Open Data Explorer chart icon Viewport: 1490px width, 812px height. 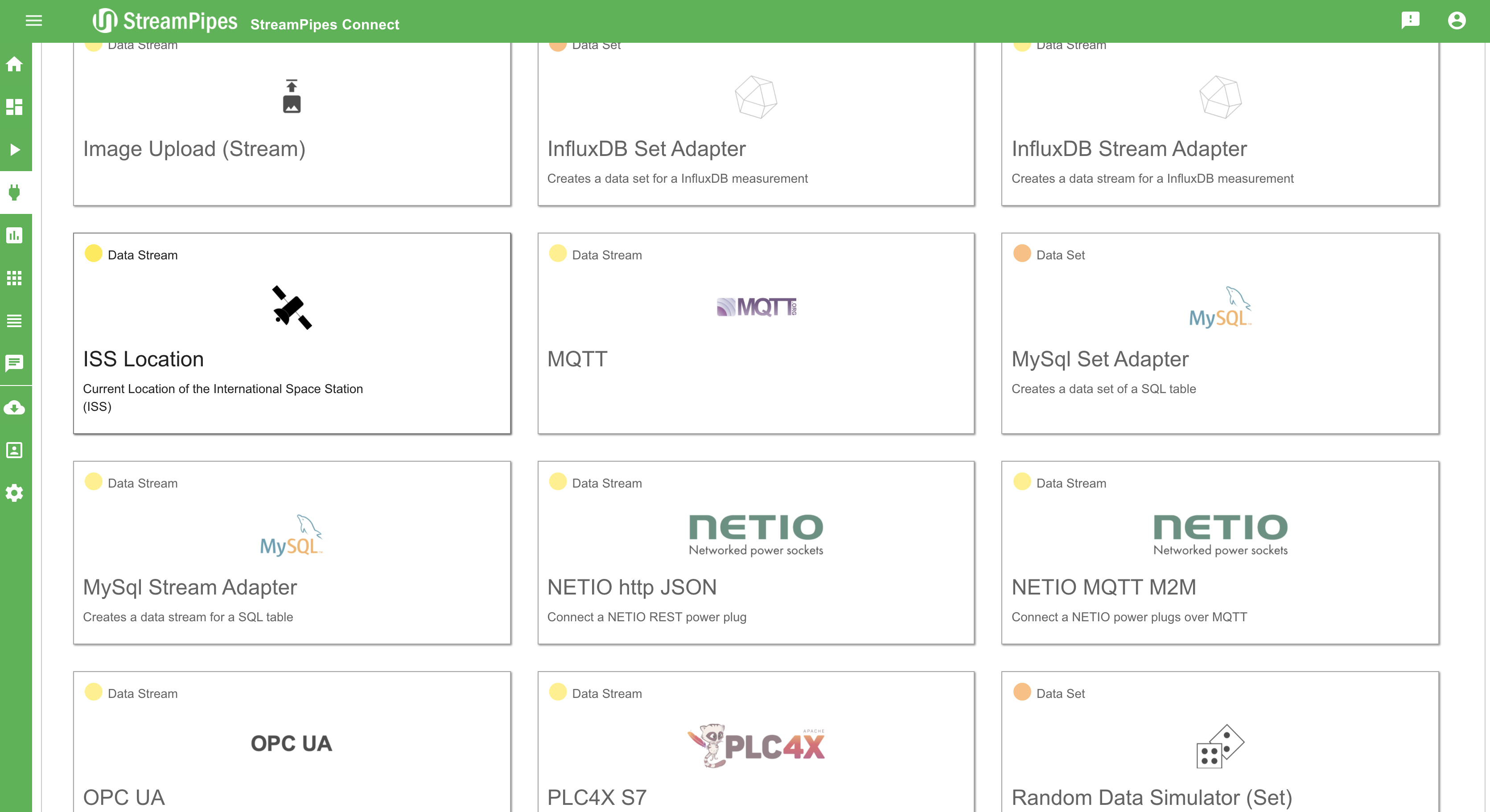14,235
